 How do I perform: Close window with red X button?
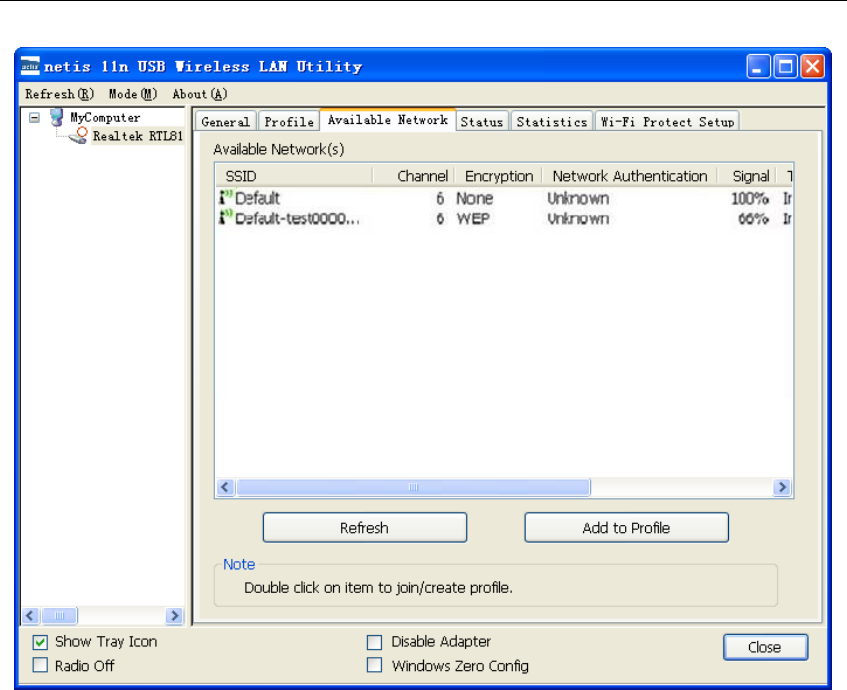point(812,67)
